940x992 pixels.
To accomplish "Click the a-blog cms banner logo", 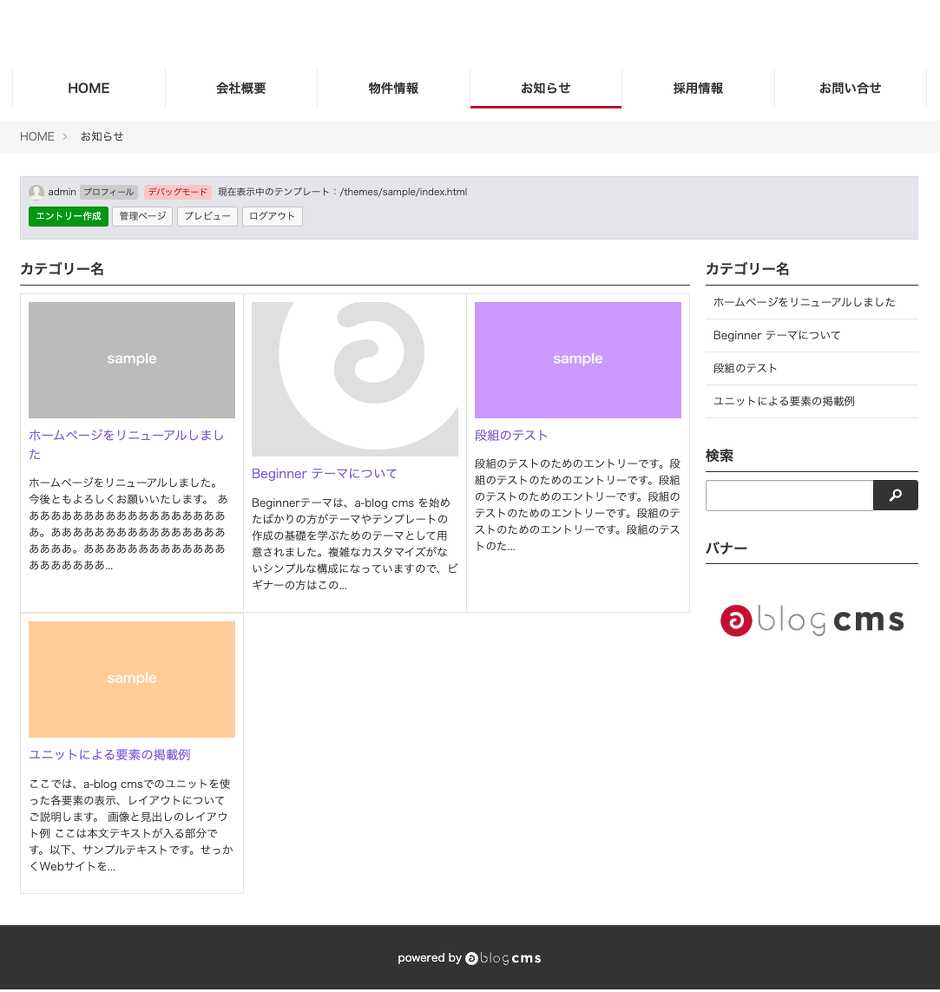I will (x=811, y=621).
